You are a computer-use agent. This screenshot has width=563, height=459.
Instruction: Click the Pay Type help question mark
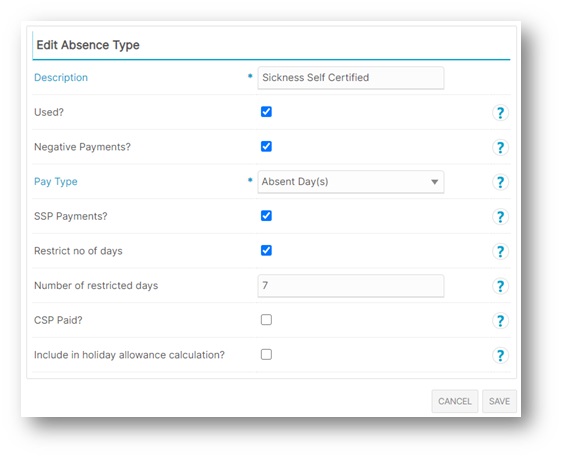(500, 182)
